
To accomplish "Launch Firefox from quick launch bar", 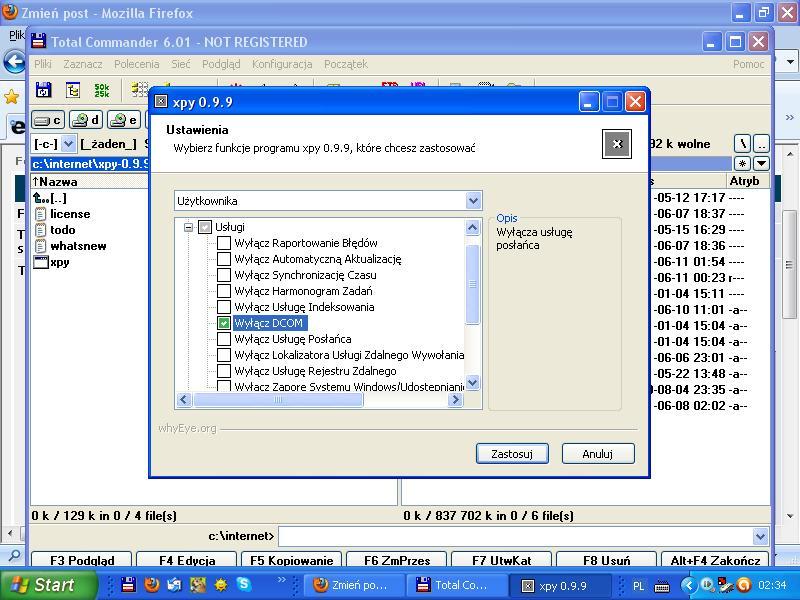I will click(x=152, y=585).
